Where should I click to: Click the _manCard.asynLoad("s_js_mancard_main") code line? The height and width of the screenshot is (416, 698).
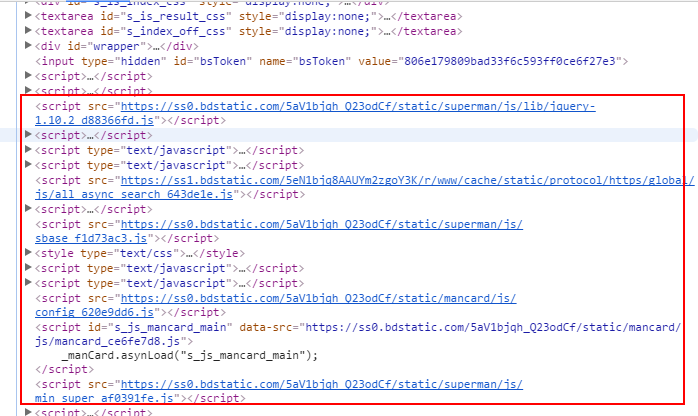[x=190, y=355]
